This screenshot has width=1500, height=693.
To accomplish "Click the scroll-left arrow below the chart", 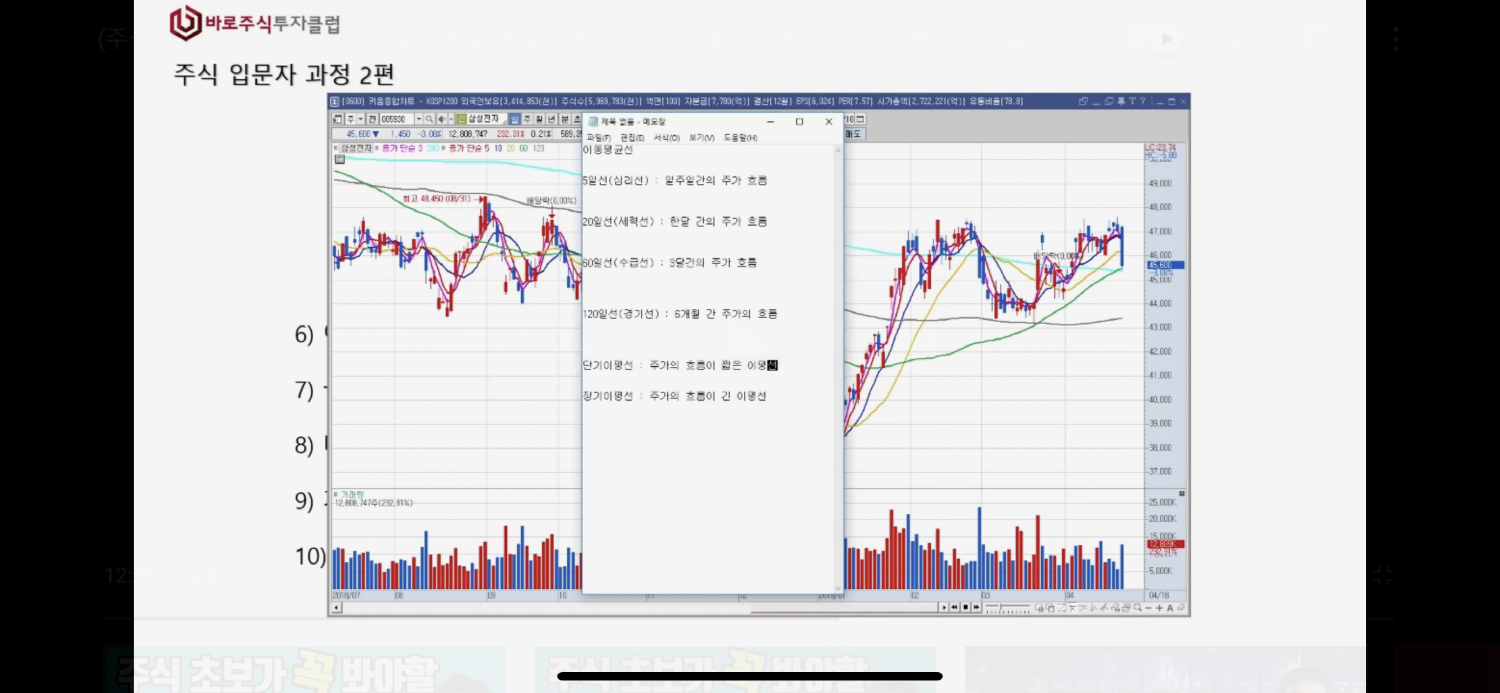I will [x=335, y=607].
